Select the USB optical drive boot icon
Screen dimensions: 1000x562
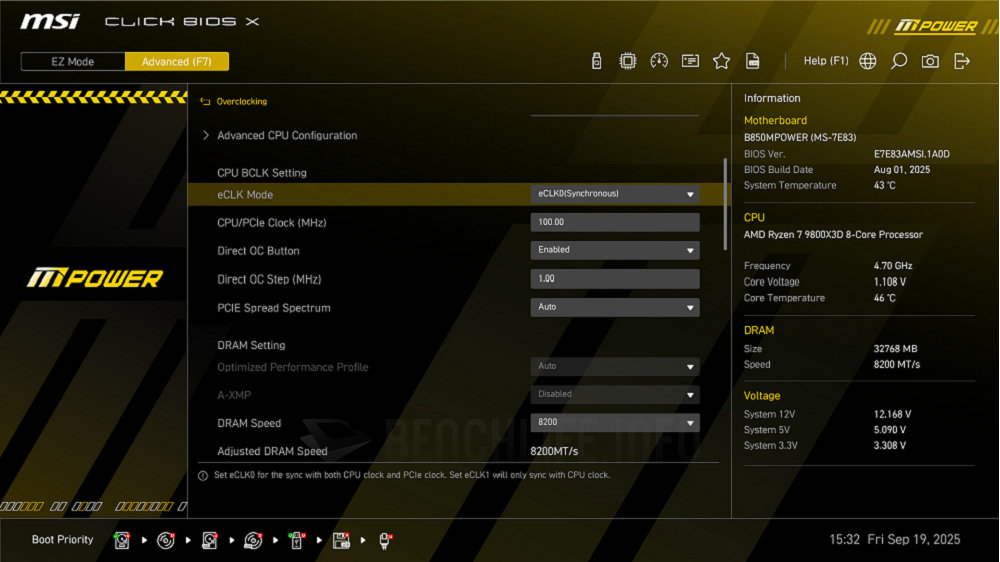tap(253, 540)
